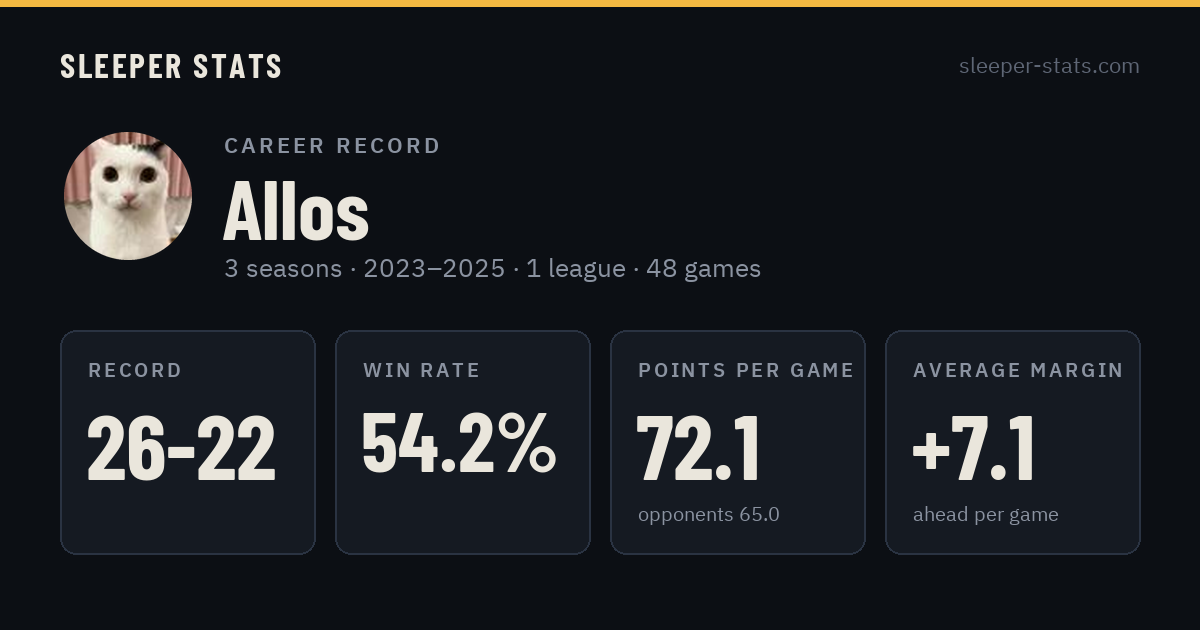Click the white cat profile avatar
The image size is (1200, 630).
coord(128,196)
